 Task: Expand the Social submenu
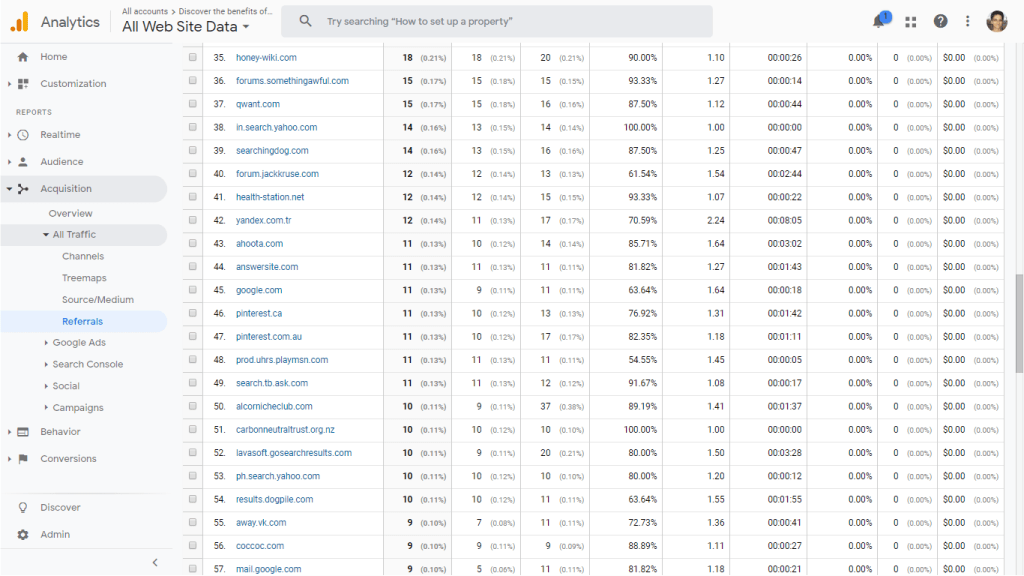point(46,386)
